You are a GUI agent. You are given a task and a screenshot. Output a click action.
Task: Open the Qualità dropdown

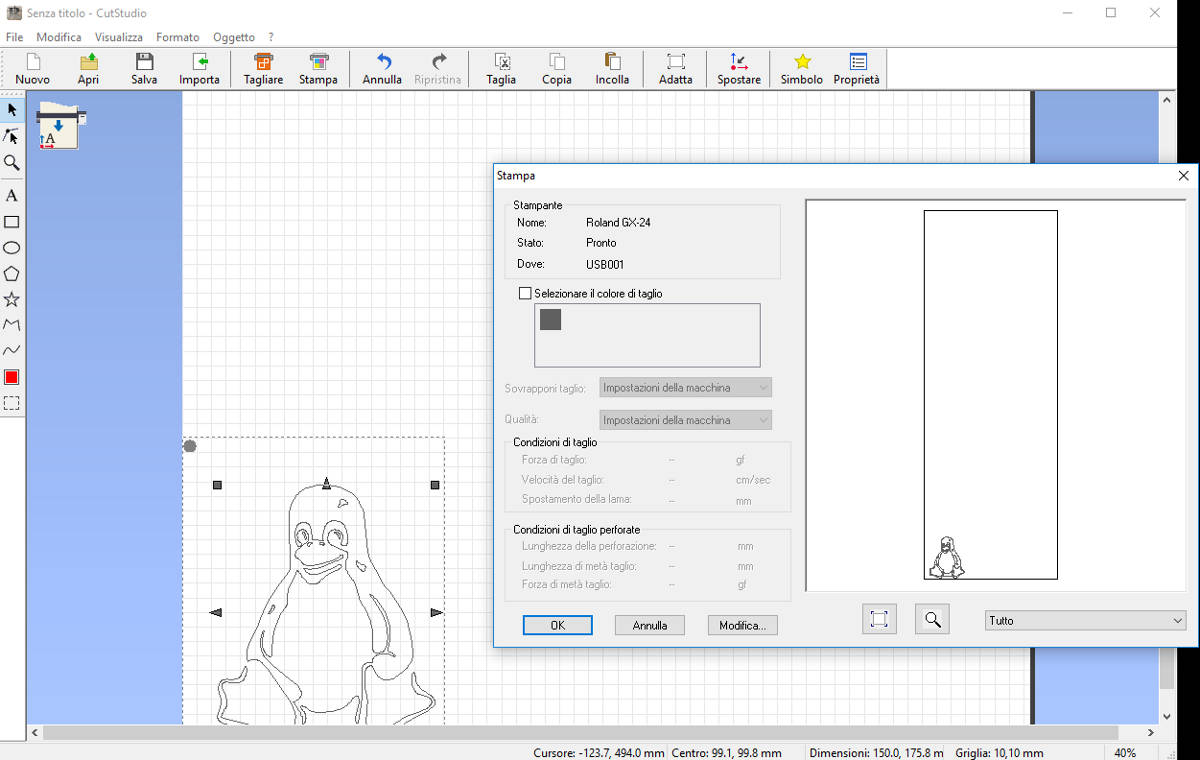click(685, 420)
